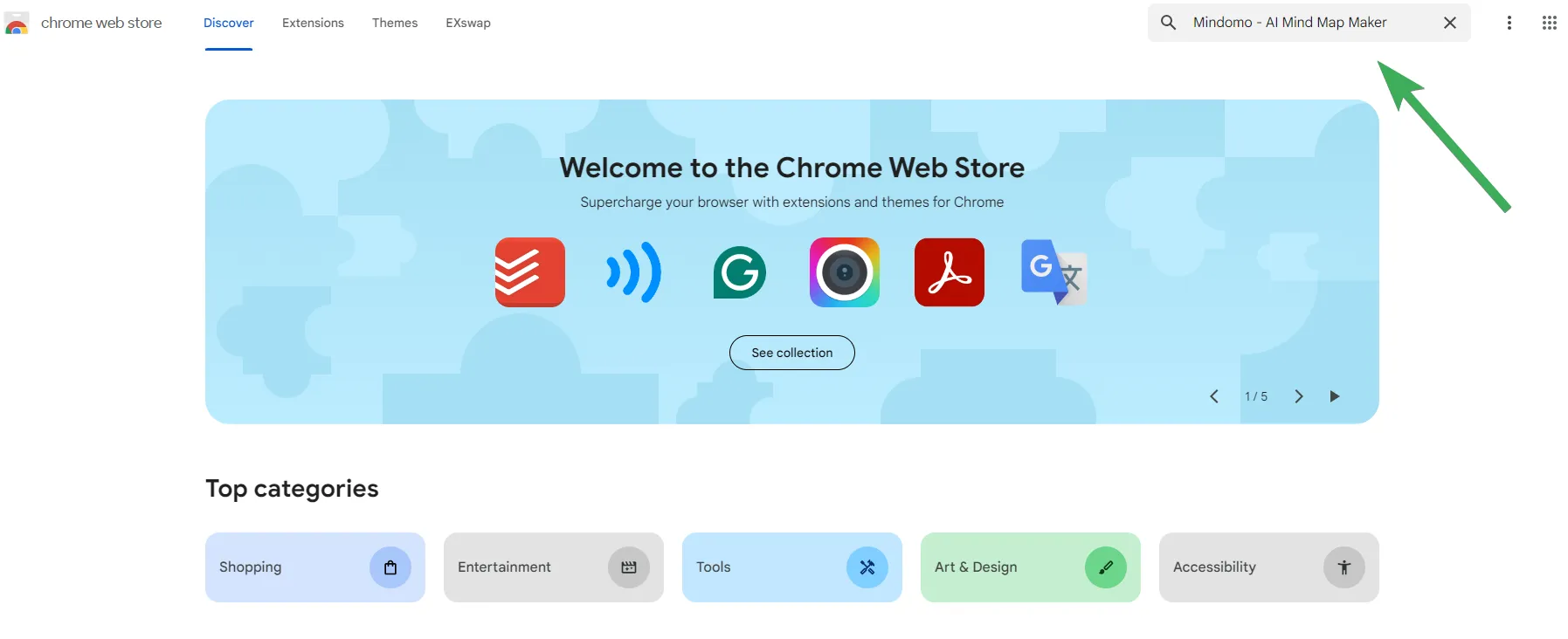The width and height of the screenshot is (1568, 639).
Task: Clear the search box with the X
Action: [x=1450, y=23]
